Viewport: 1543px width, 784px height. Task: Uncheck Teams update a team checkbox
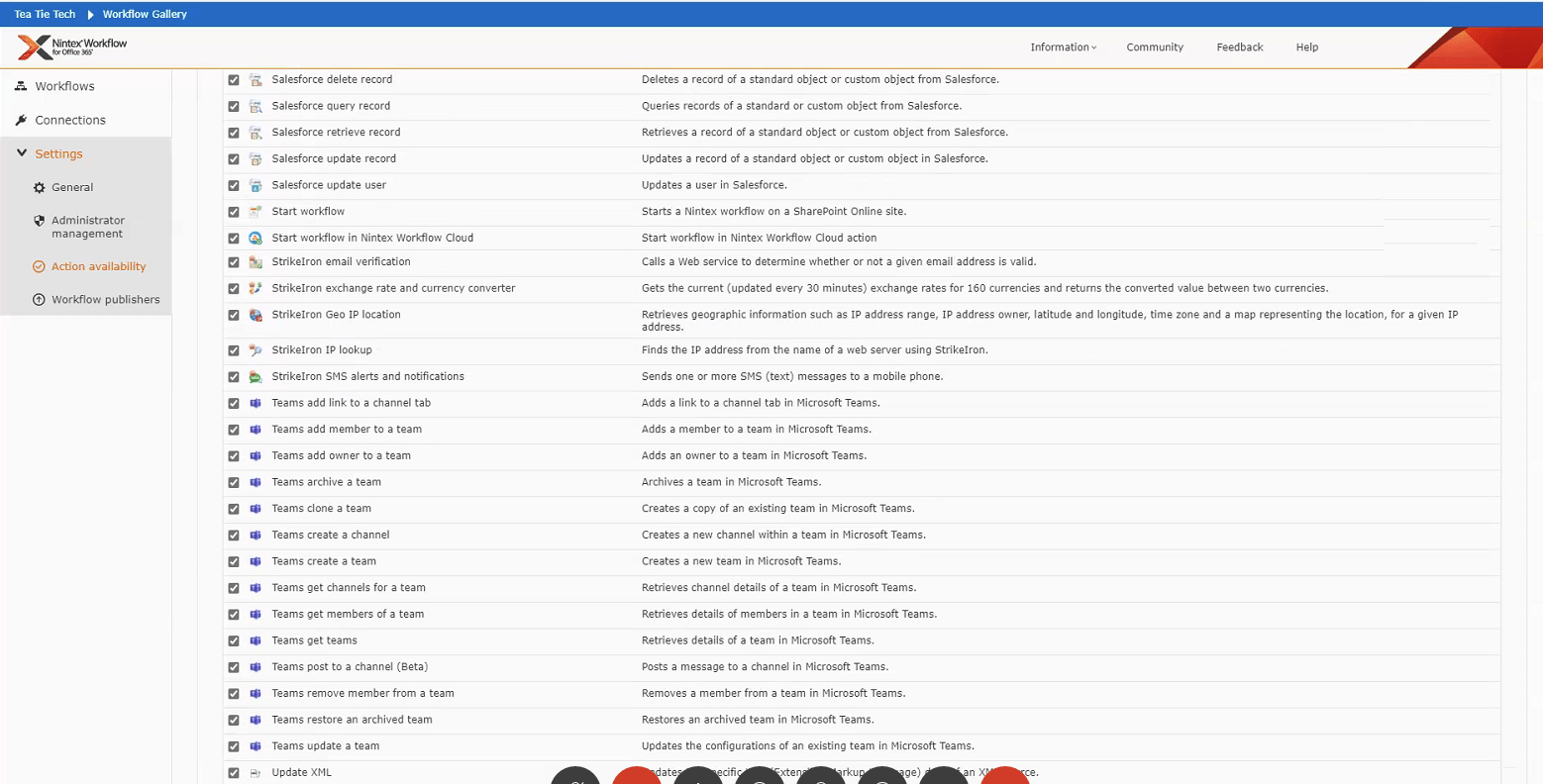click(234, 746)
